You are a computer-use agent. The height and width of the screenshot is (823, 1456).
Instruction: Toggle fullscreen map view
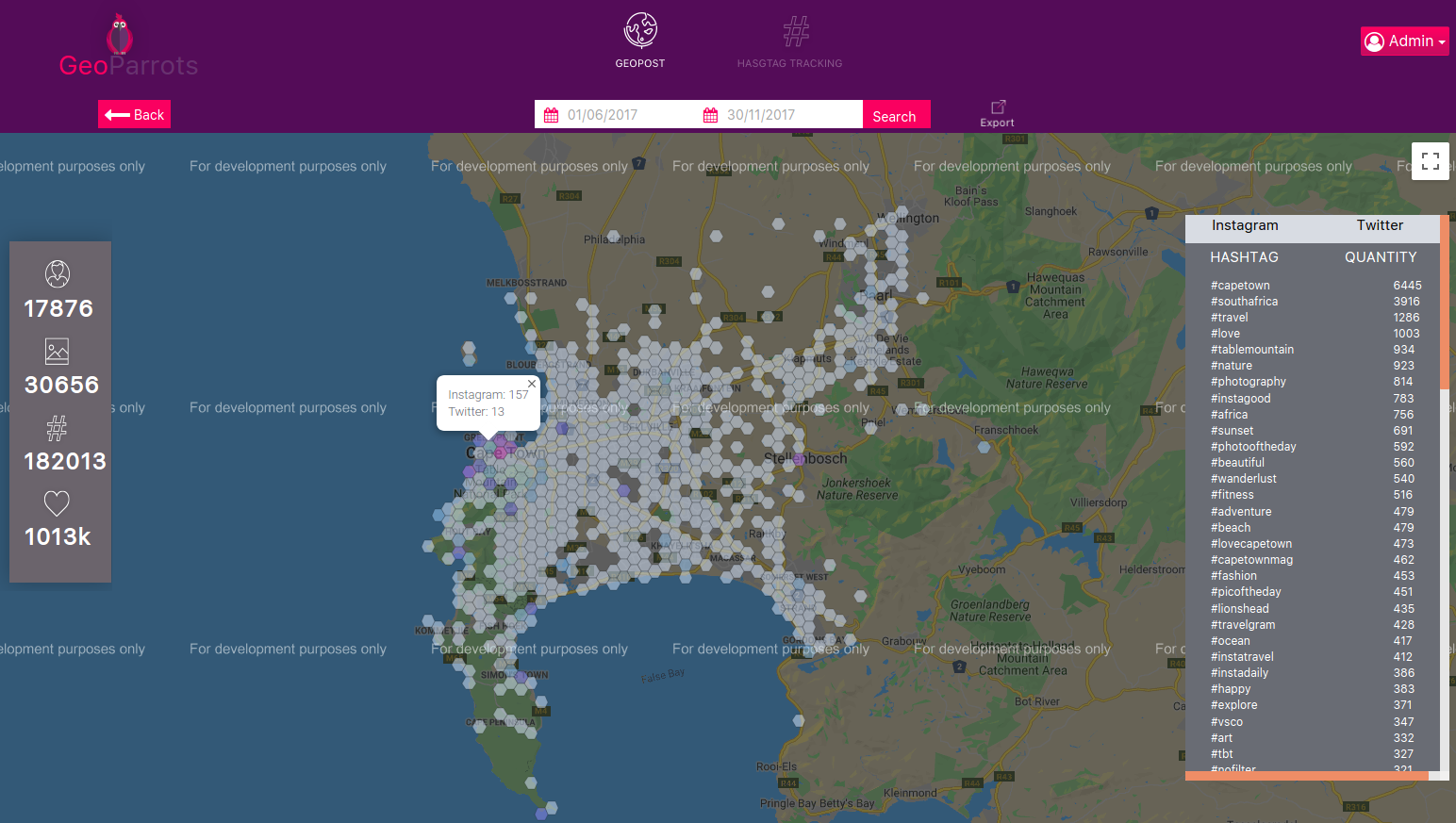[x=1430, y=161]
